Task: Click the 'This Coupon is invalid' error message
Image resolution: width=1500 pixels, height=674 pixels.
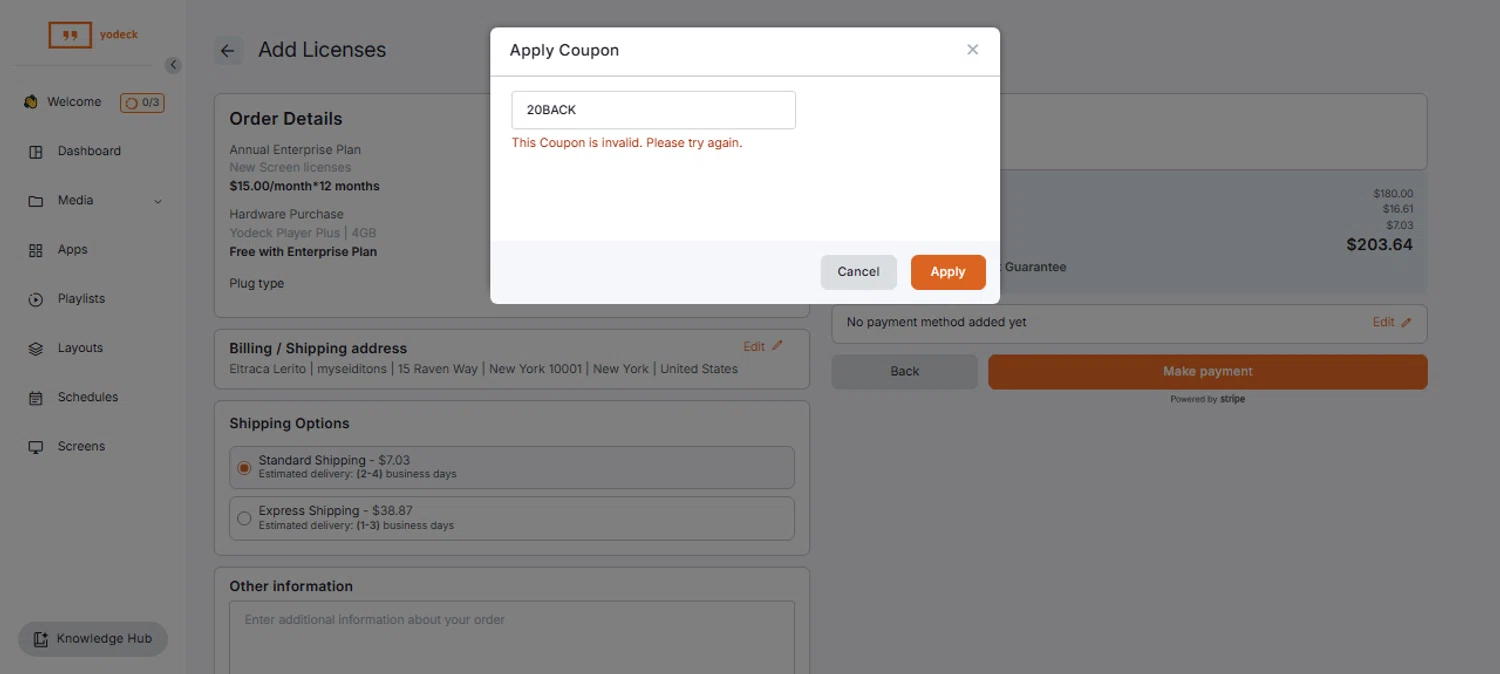Action: point(627,143)
